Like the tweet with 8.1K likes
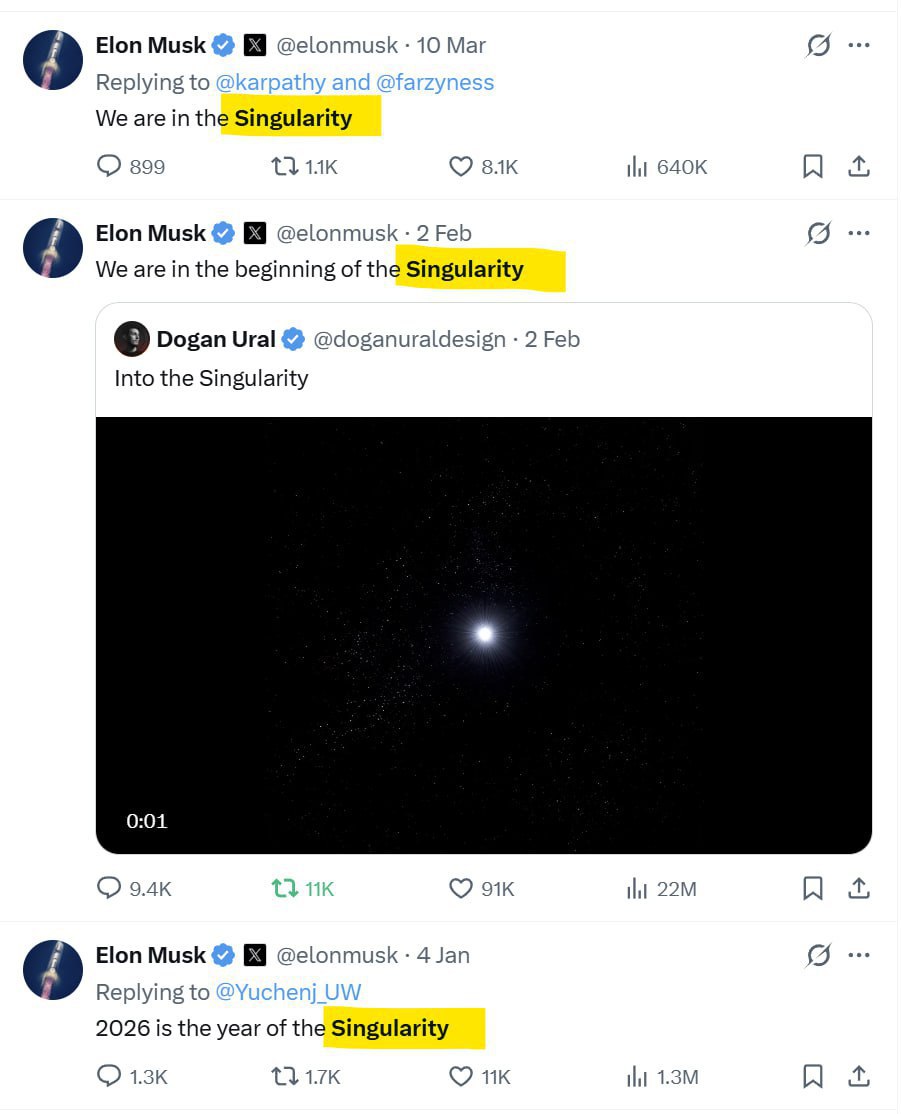Image resolution: width=901 pixels, height=1114 pixels. coord(460,167)
